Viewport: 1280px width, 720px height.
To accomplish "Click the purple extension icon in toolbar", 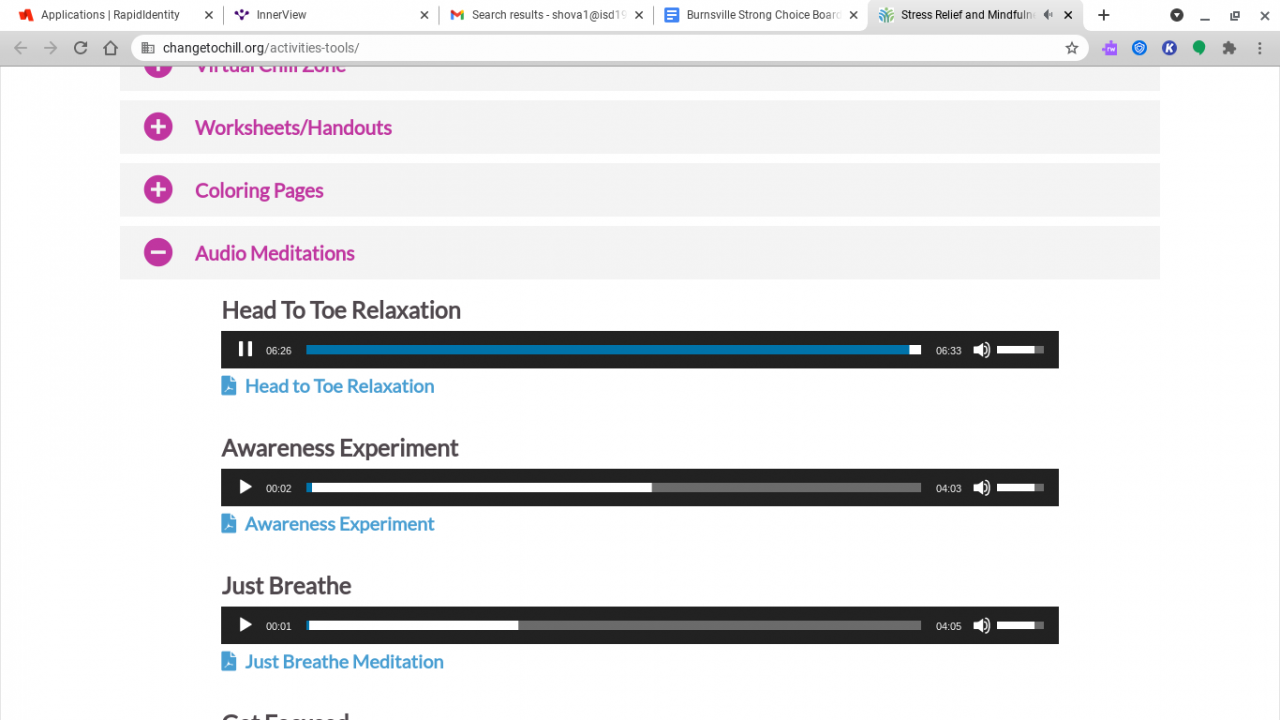I will click(x=1109, y=48).
